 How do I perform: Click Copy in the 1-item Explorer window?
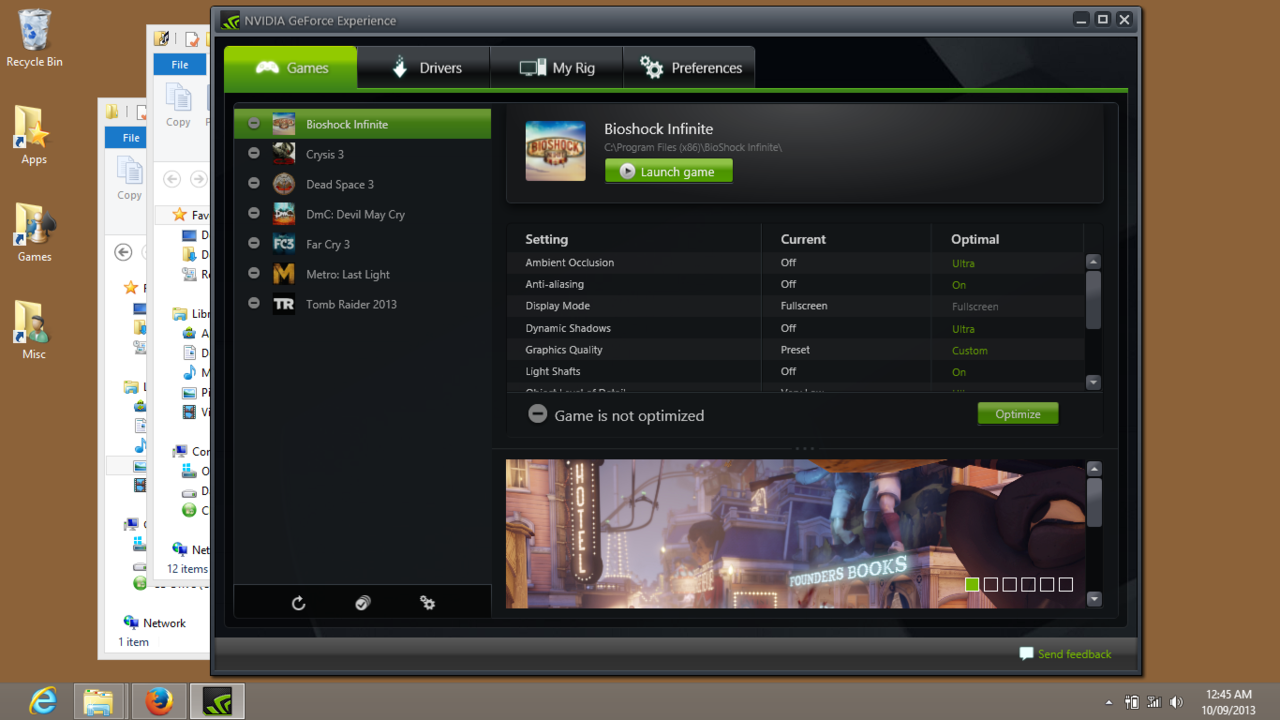[x=129, y=179]
